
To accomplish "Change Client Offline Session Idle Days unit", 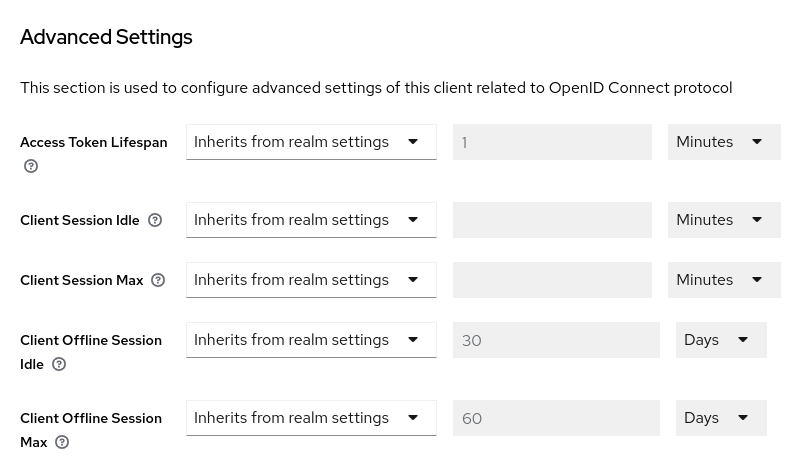I will tap(720, 340).
